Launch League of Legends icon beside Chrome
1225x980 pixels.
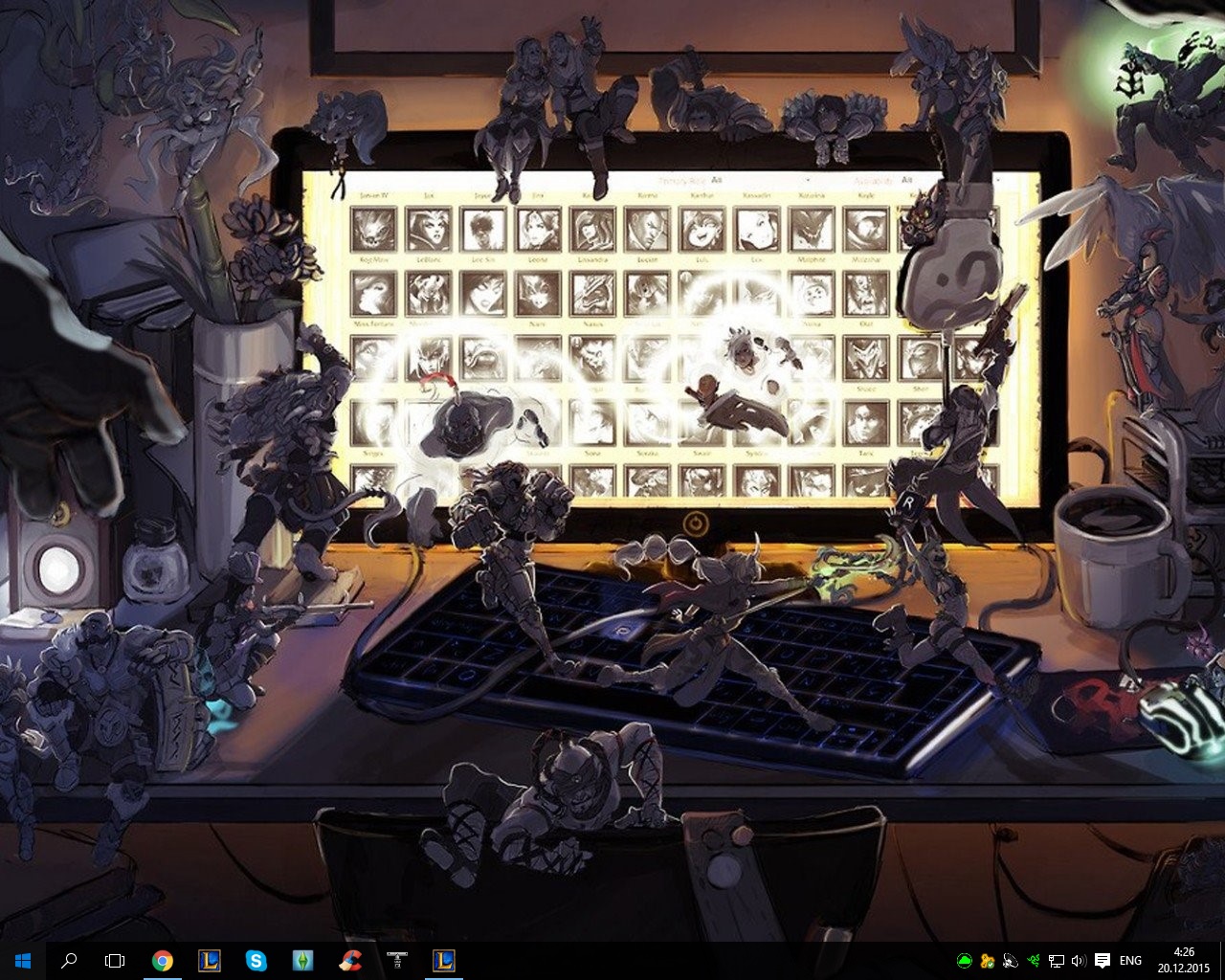pyautogui.click(x=209, y=961)
